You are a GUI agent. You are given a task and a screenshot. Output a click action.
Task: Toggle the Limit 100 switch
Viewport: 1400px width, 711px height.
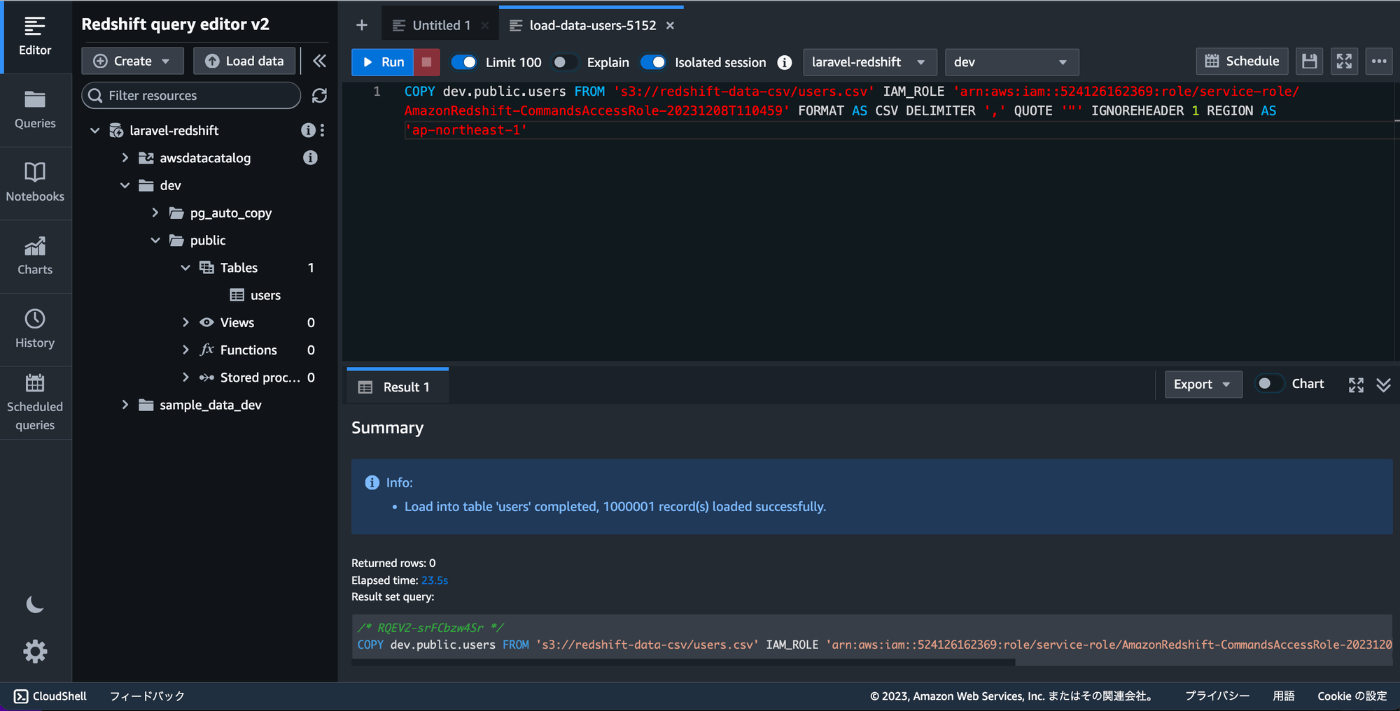coord(464,62)
